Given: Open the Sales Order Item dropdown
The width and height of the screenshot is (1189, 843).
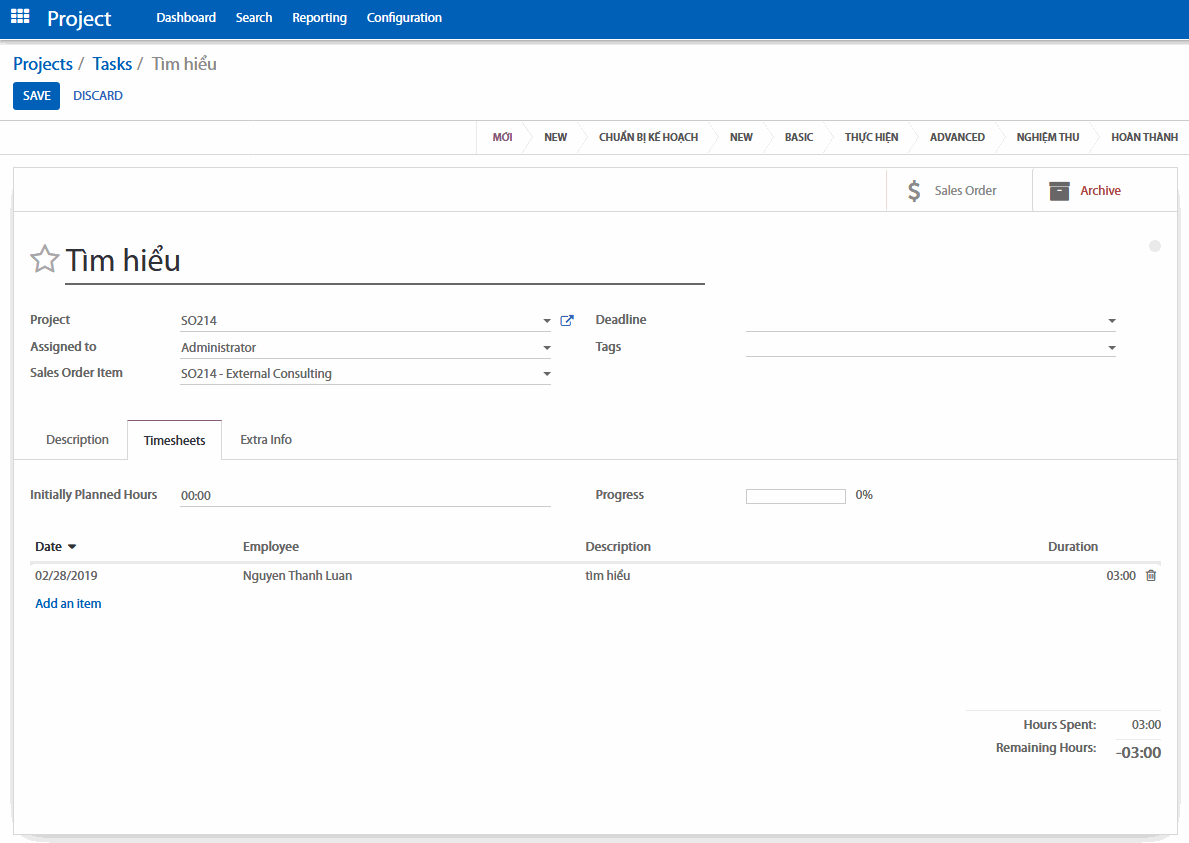Looking at the screenshot, I should (547, 374).
